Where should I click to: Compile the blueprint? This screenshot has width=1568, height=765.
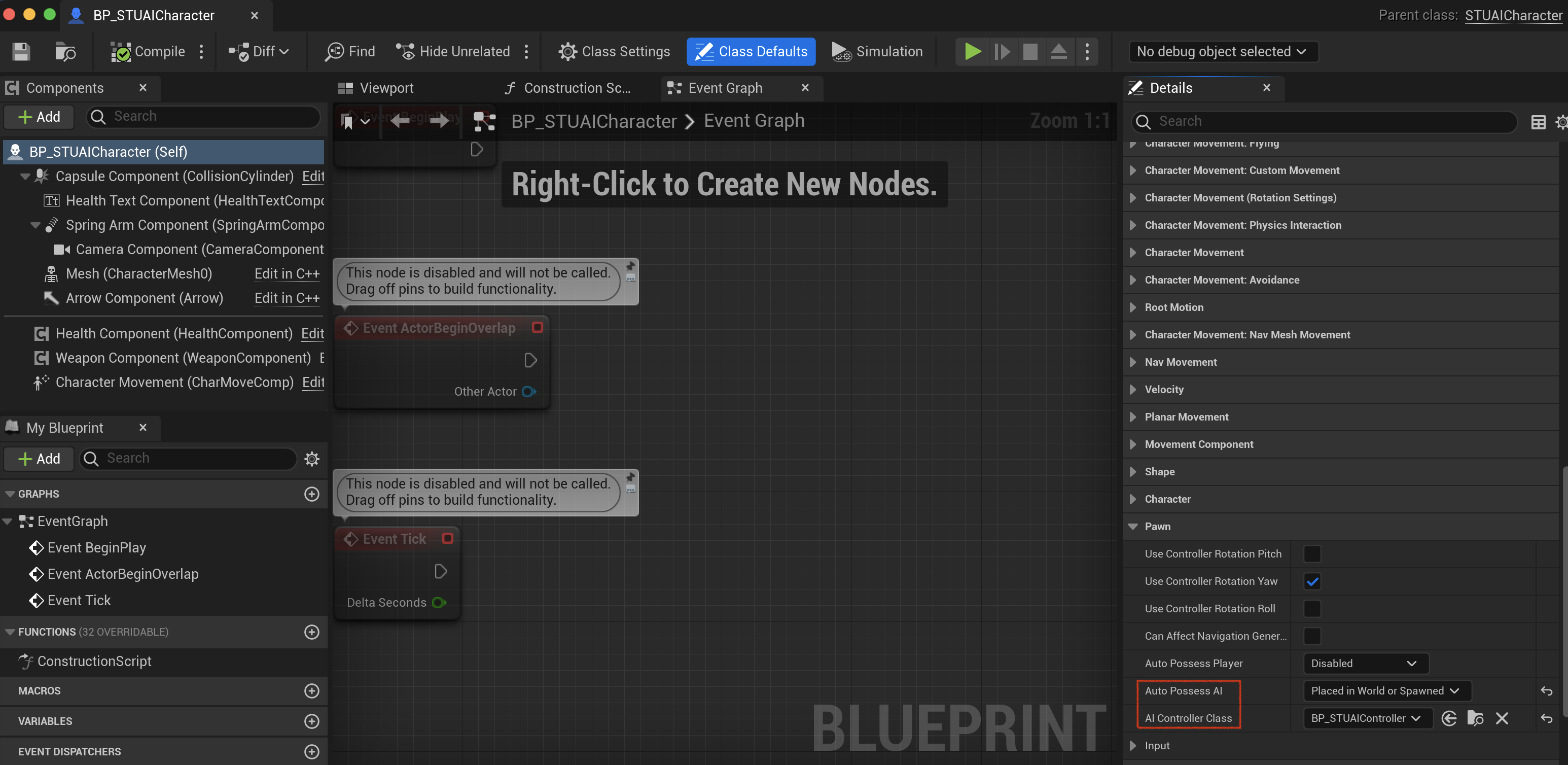[148, 52]
